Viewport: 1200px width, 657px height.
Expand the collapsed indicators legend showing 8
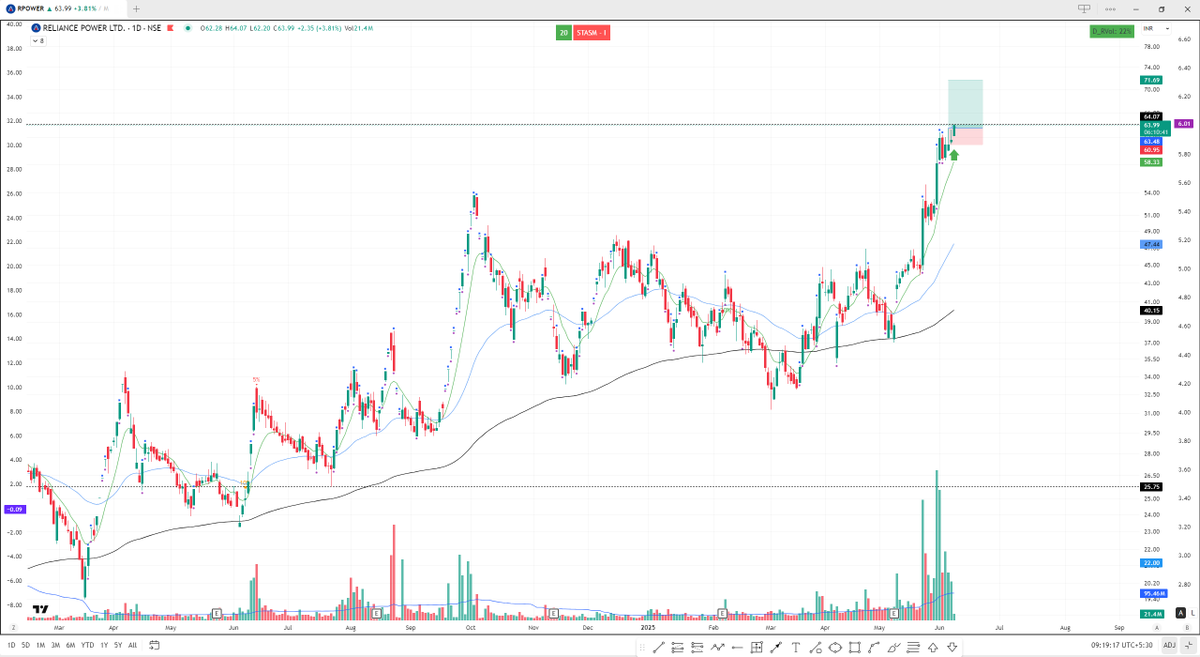coord(38,41)
